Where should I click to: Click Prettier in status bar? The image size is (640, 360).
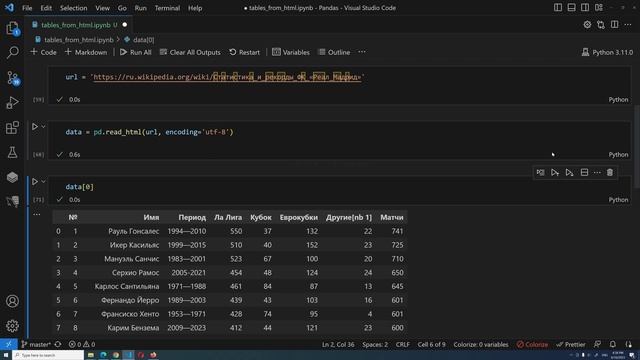coord(571,344)
